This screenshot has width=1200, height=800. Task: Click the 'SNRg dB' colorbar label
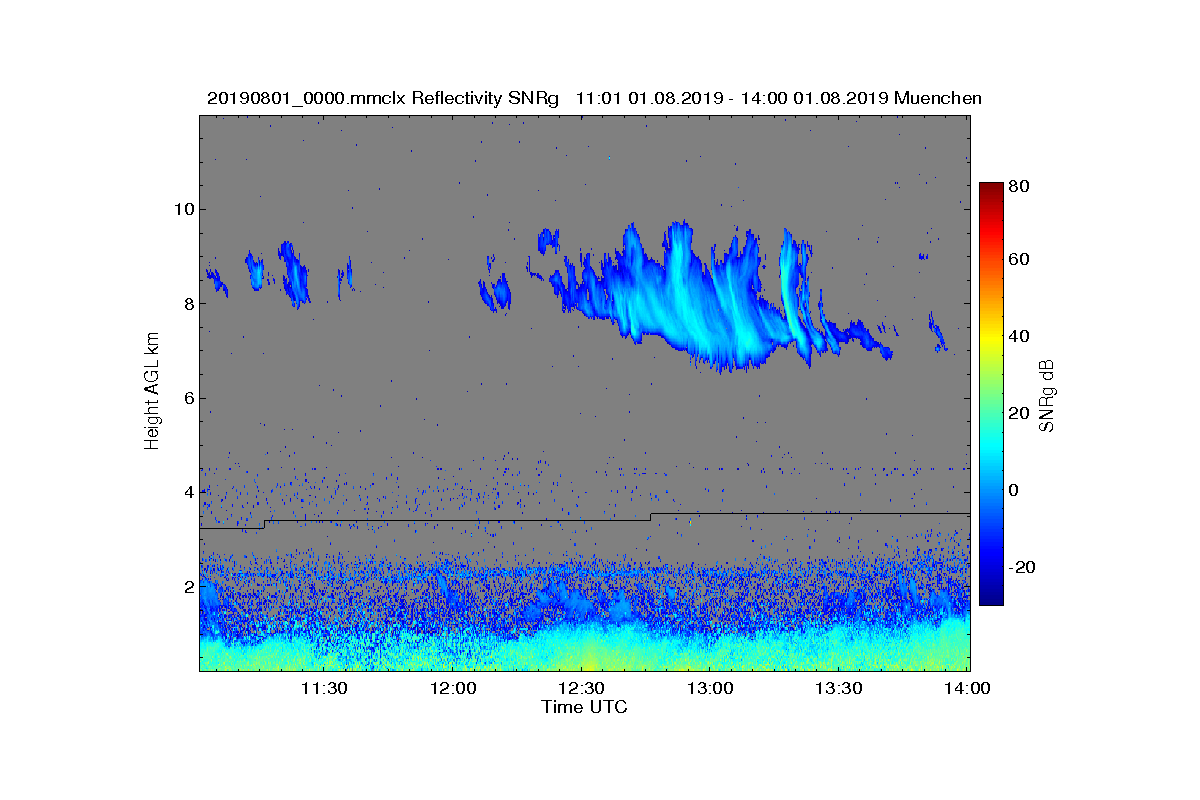click(1048, 396)
